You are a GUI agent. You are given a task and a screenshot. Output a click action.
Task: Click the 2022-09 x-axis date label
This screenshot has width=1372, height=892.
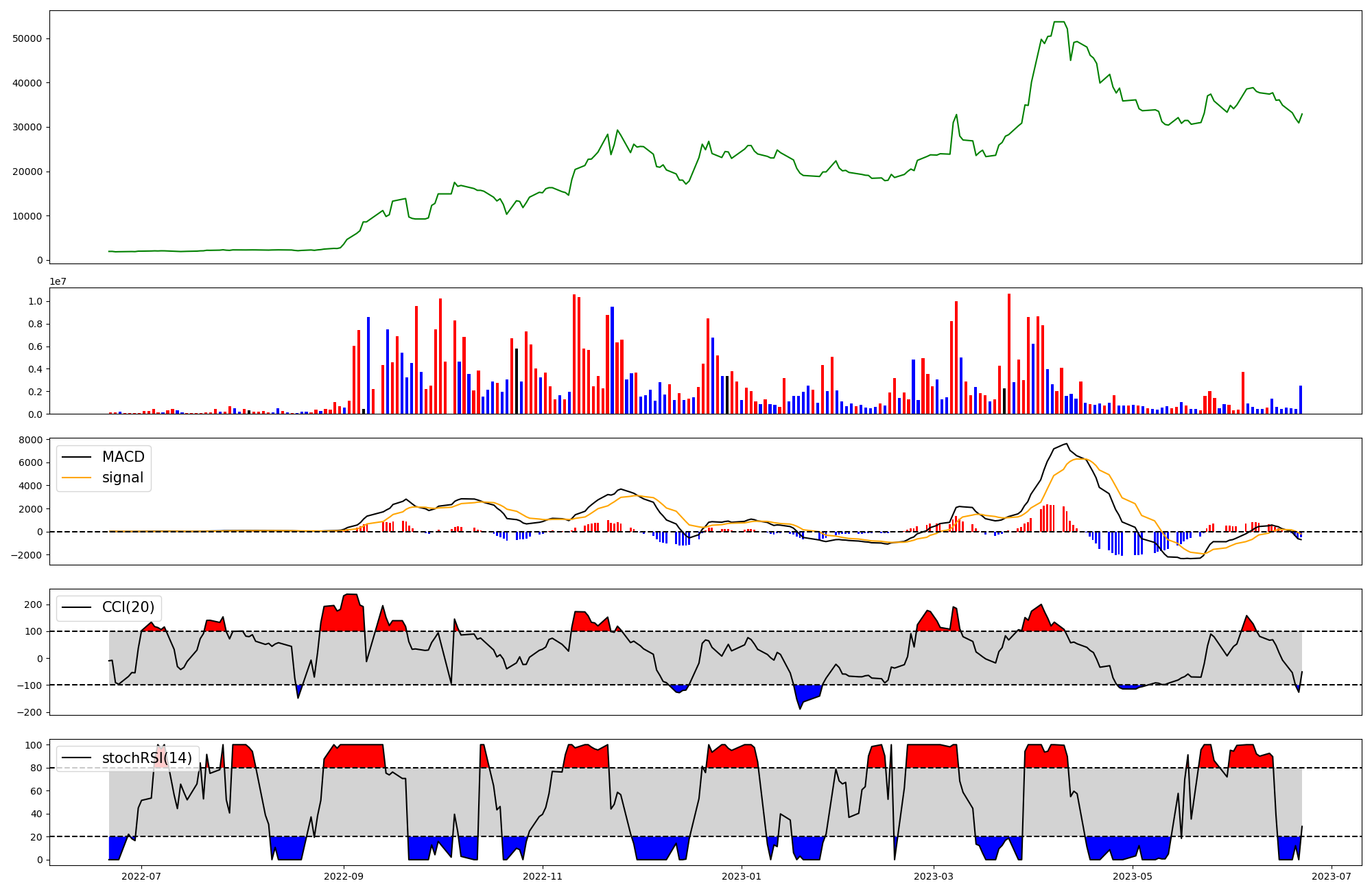point(344,876)
